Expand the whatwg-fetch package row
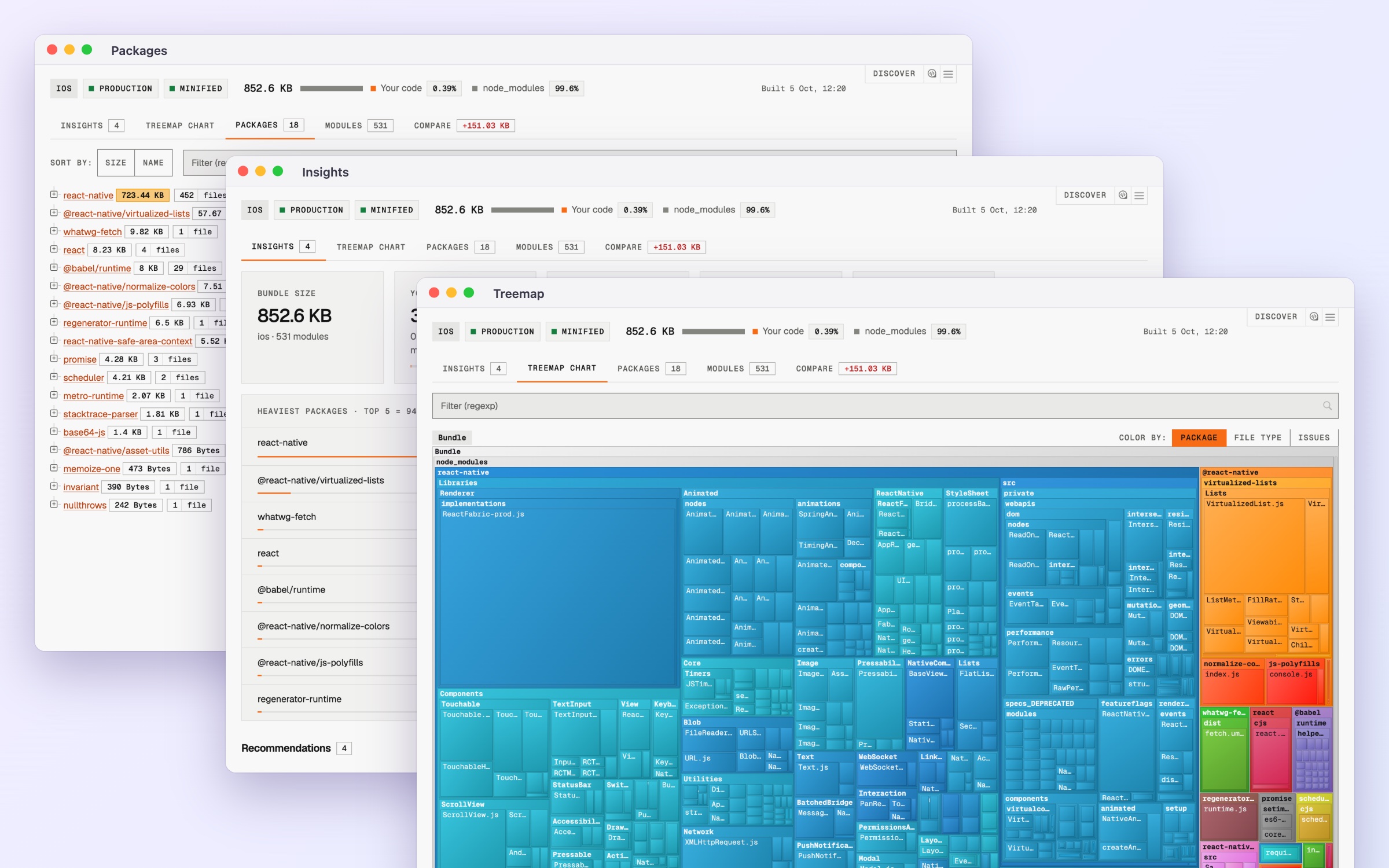The height and width of the screenshot is (868, 1389). pos(54,231)
